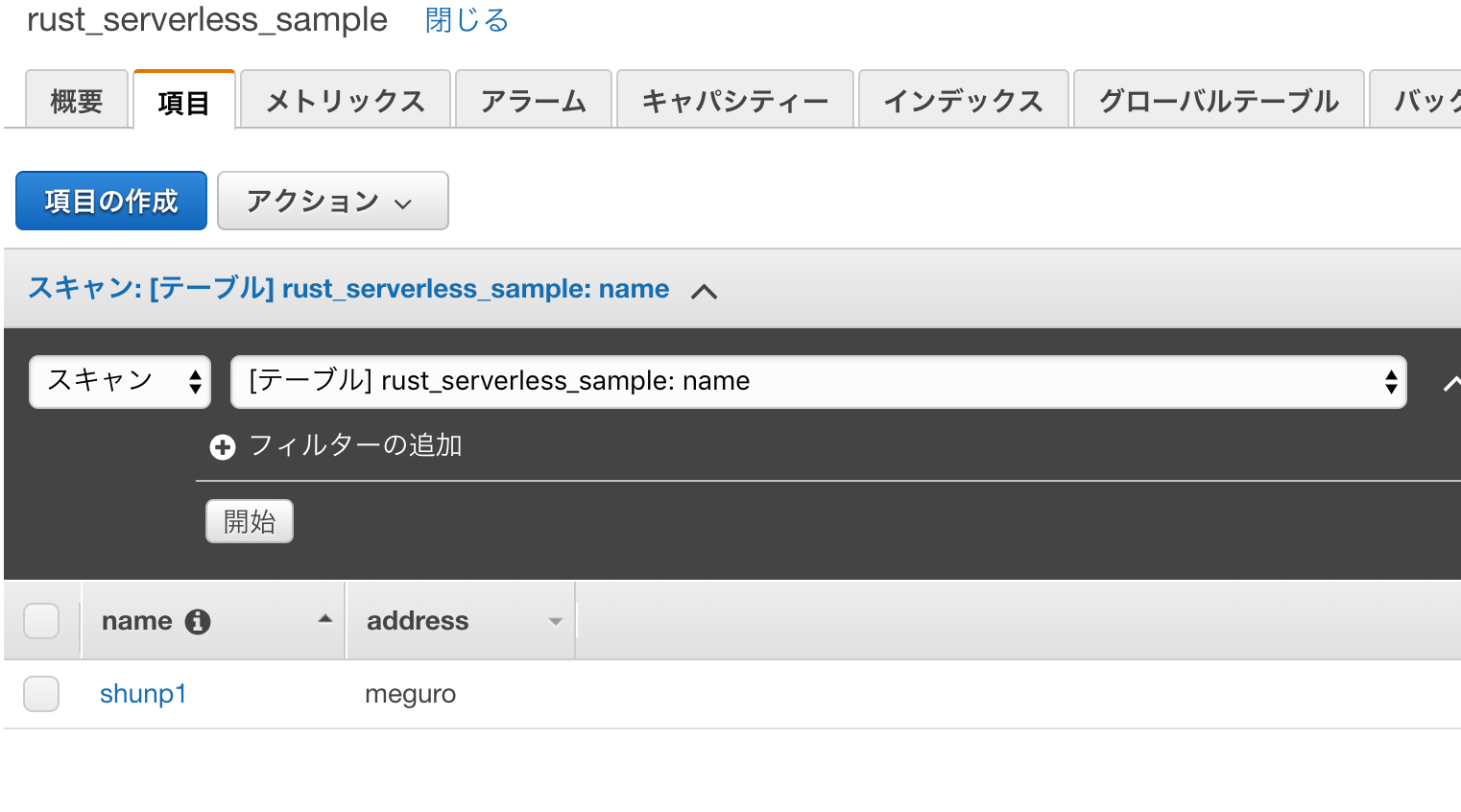1461x812 pixels.
Task: Check the select-all checkbox in the table header
Action: tap(41, 621)
